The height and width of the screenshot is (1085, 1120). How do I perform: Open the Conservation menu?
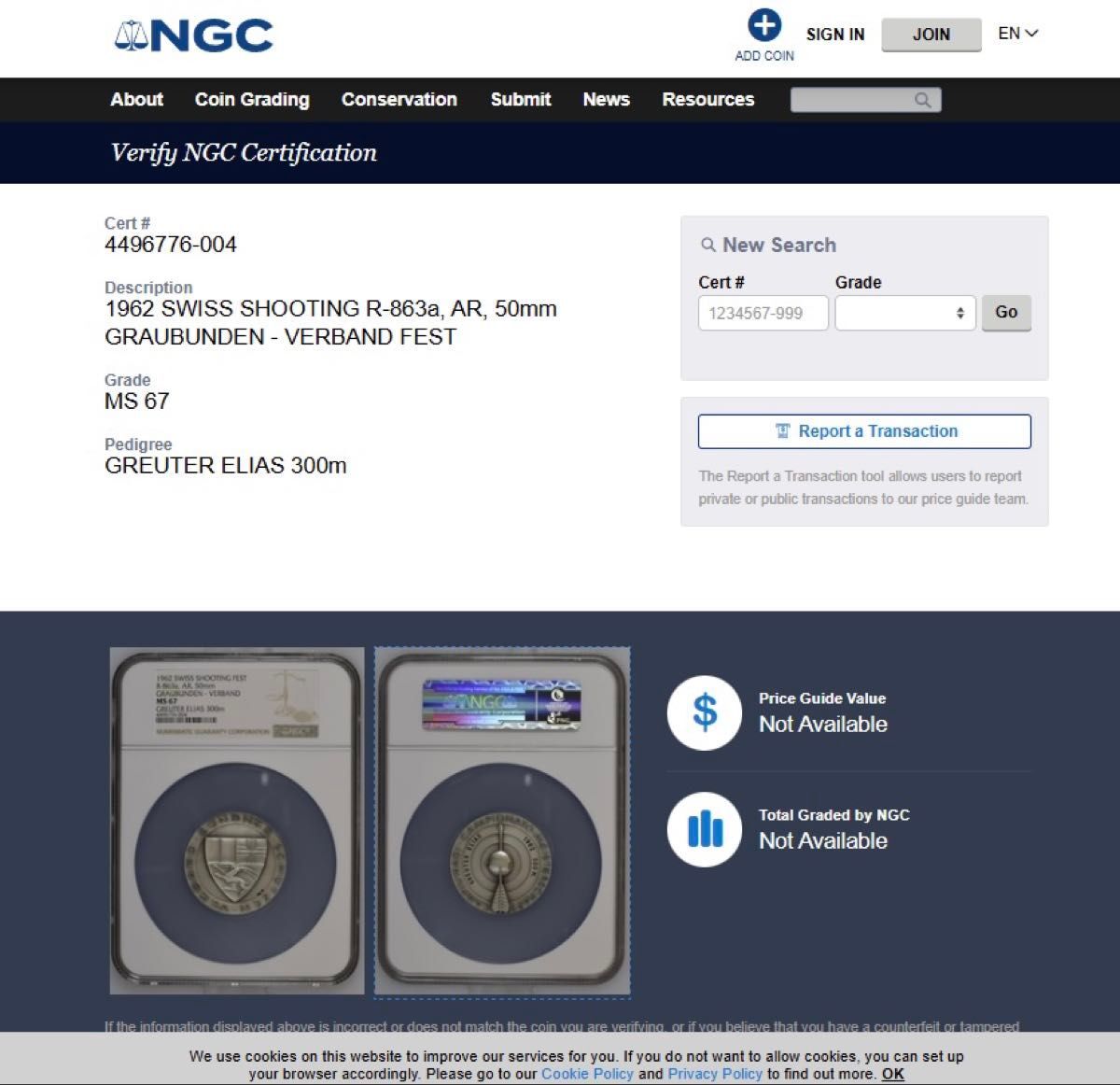pos(399,99)
